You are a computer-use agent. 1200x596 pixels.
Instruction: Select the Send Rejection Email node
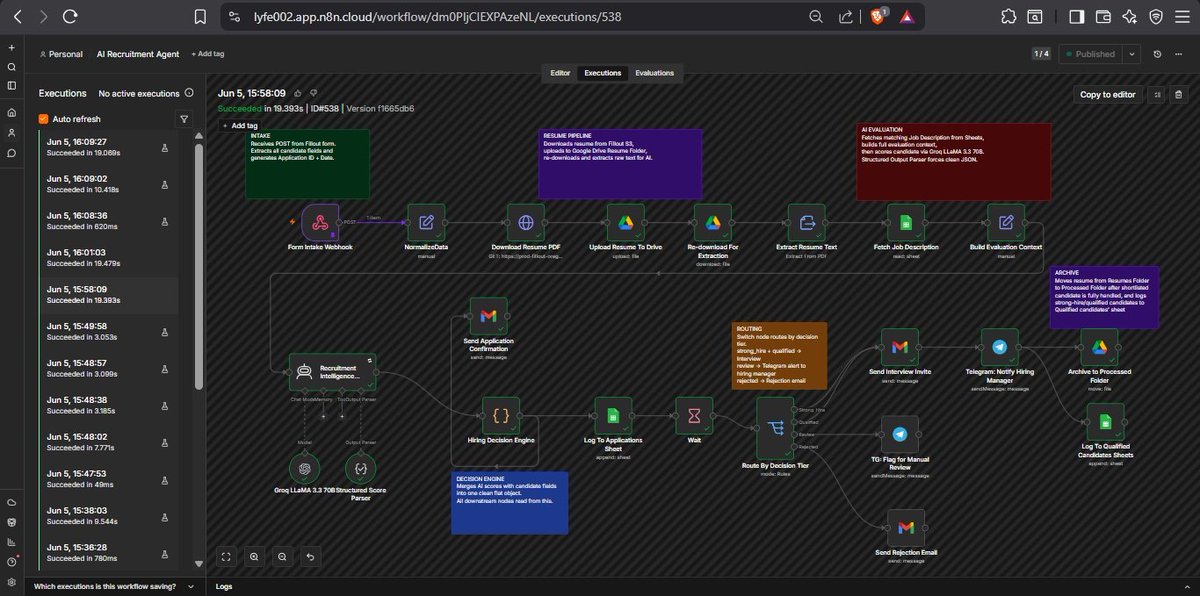pos(906,528)
